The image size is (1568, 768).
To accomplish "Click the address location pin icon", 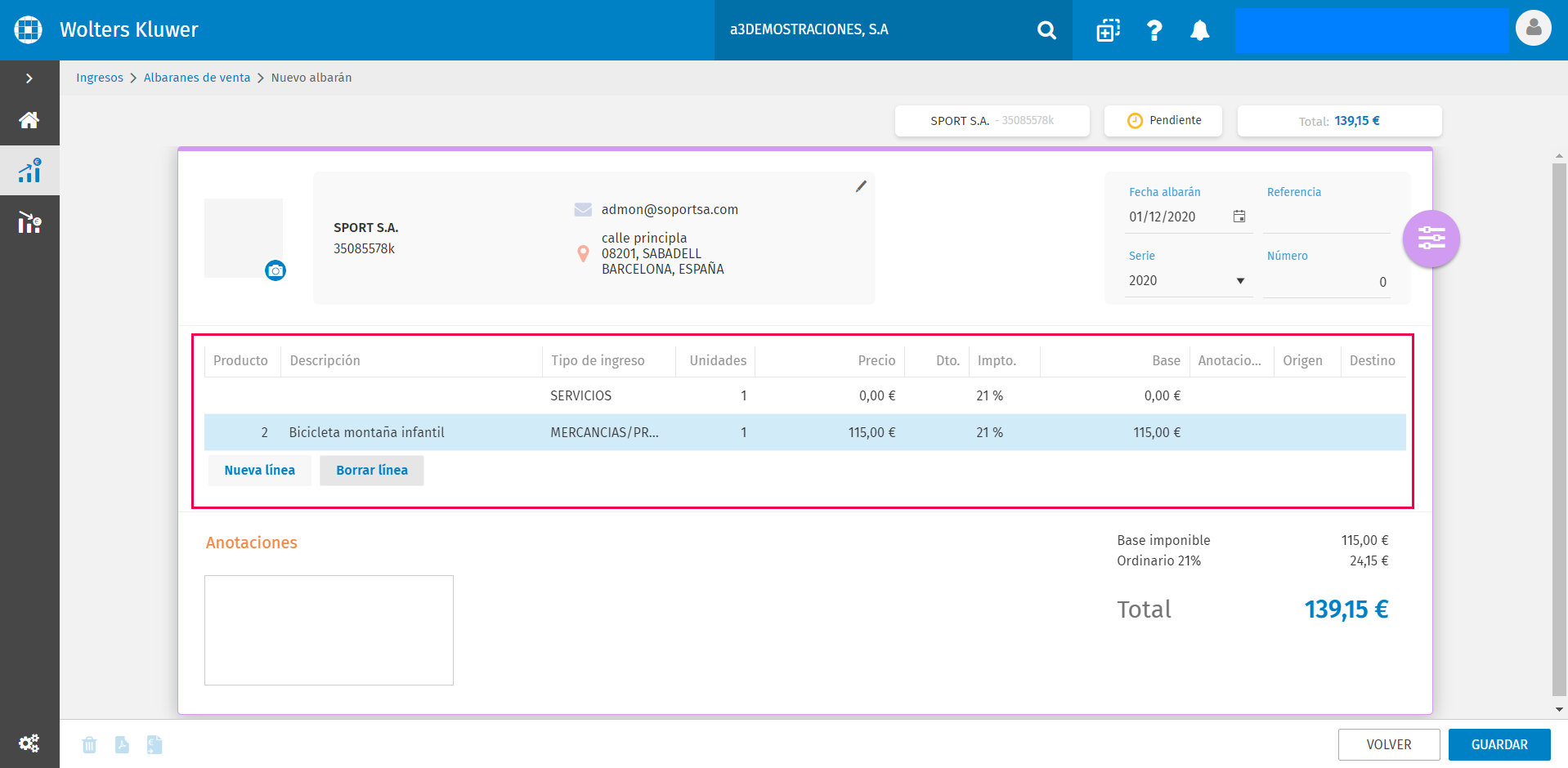I will coord(583,253).
